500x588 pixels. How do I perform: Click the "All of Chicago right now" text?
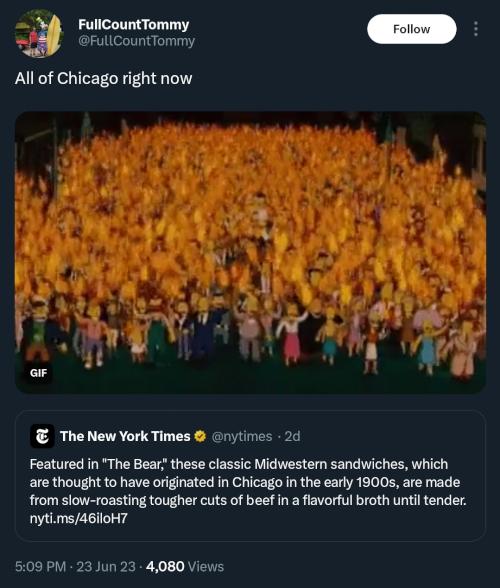[x=104, y=78]
